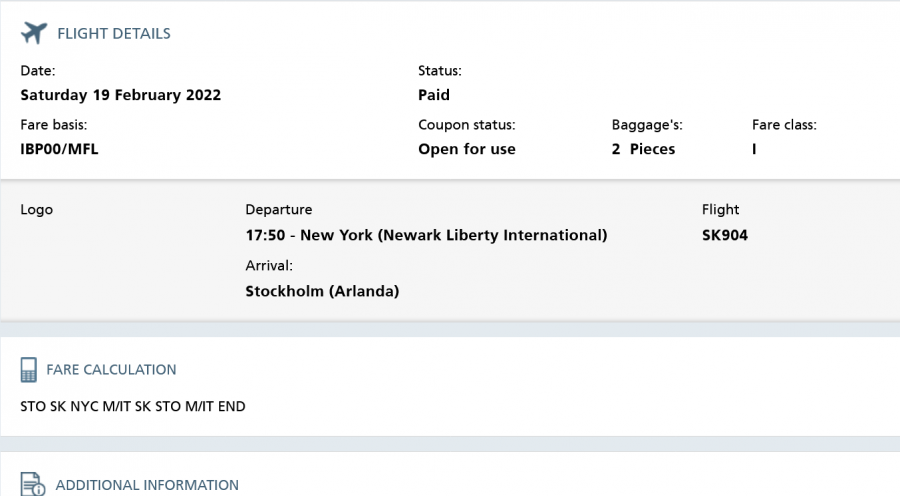
Task: Click the Open for use coupon status
Action: 467,150
